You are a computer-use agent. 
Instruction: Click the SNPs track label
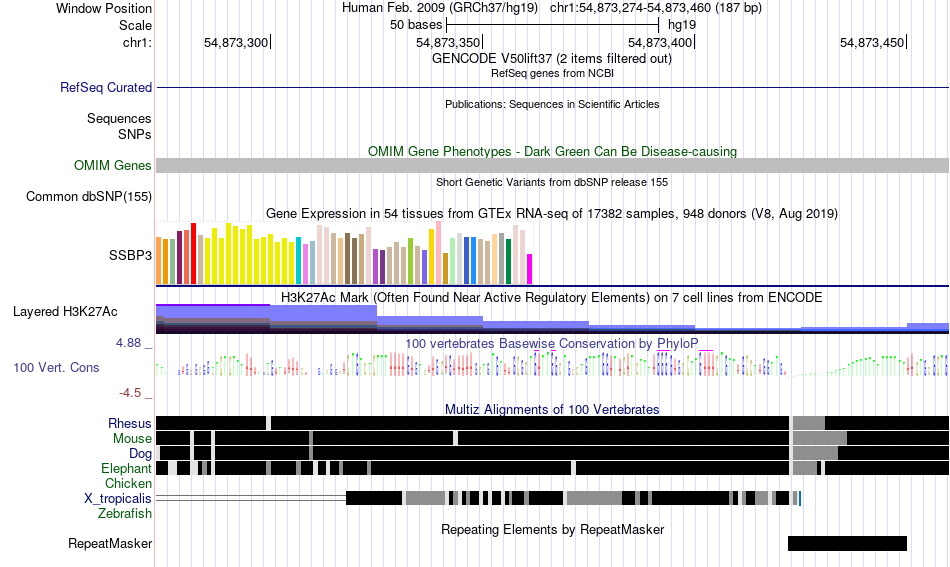coord(135,134)
